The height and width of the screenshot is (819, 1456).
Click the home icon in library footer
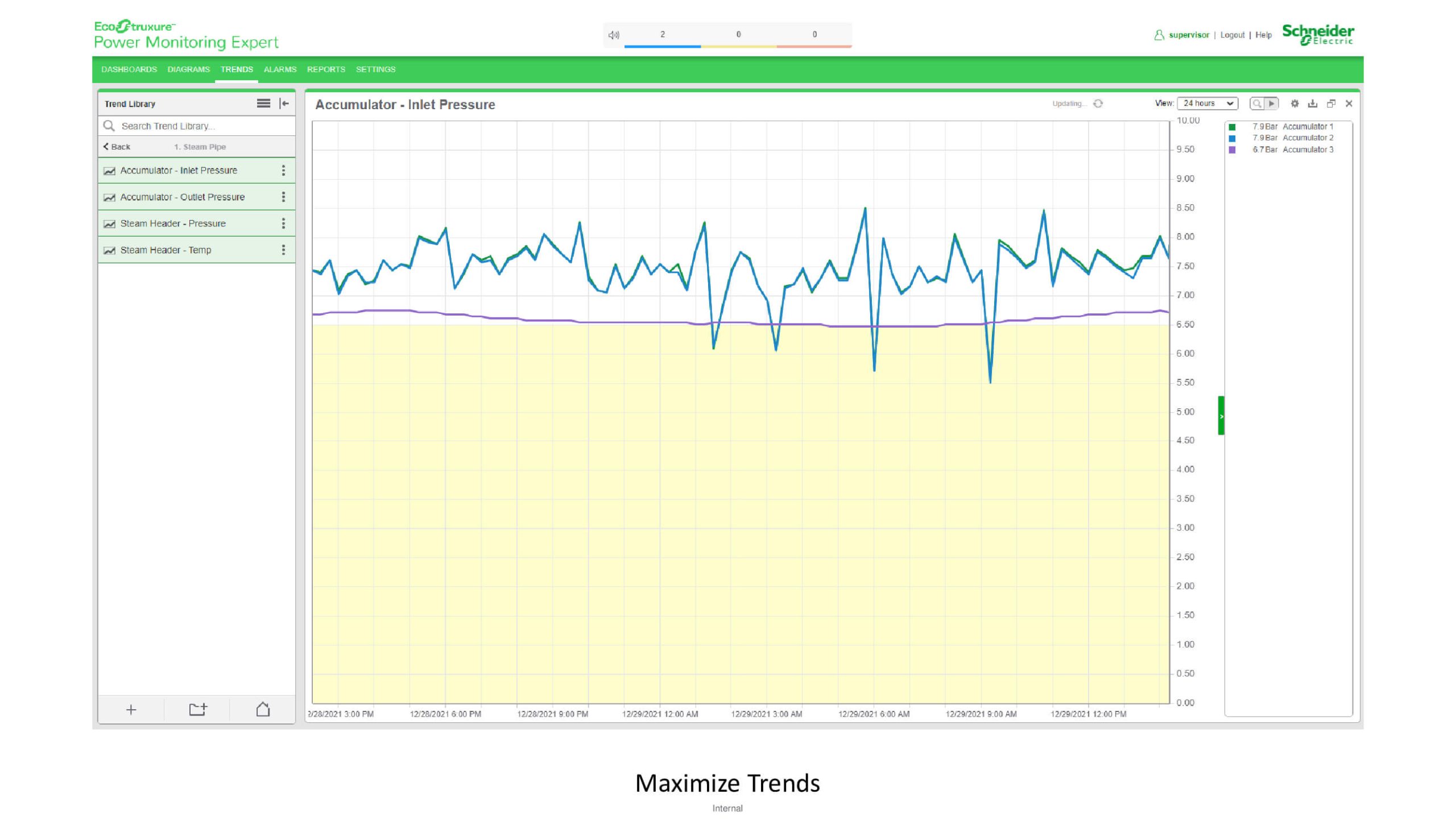click(x=263, y=710)
